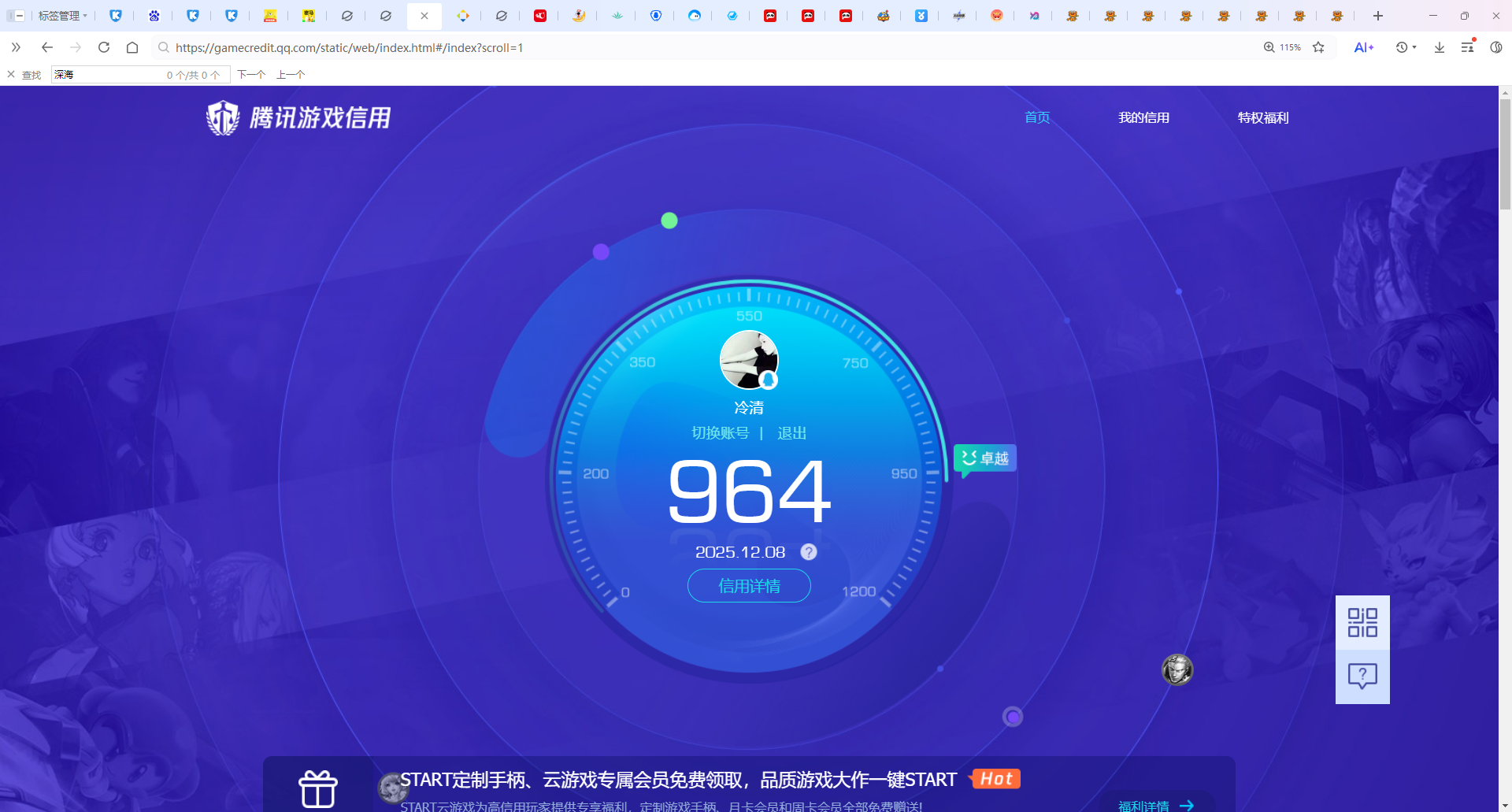Bookmark this page with the star icon
The width and height of the screenshot is (1512, 812).
[1318, 47]
